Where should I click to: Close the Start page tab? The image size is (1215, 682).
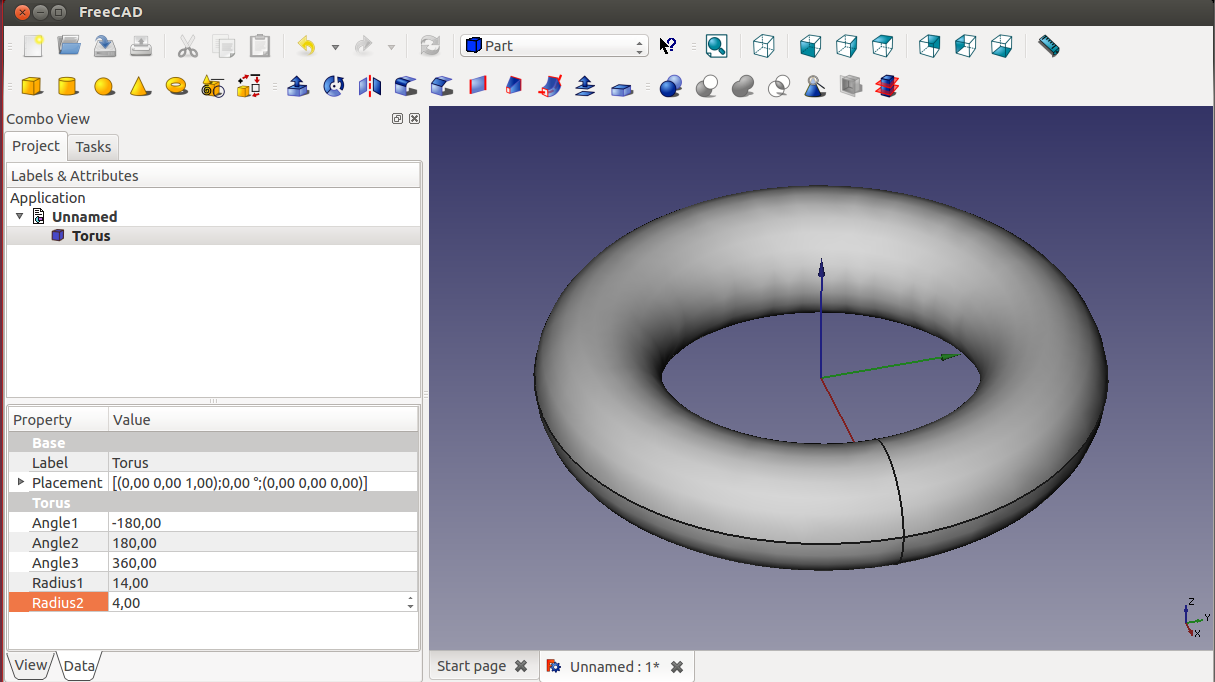[520, 666]
